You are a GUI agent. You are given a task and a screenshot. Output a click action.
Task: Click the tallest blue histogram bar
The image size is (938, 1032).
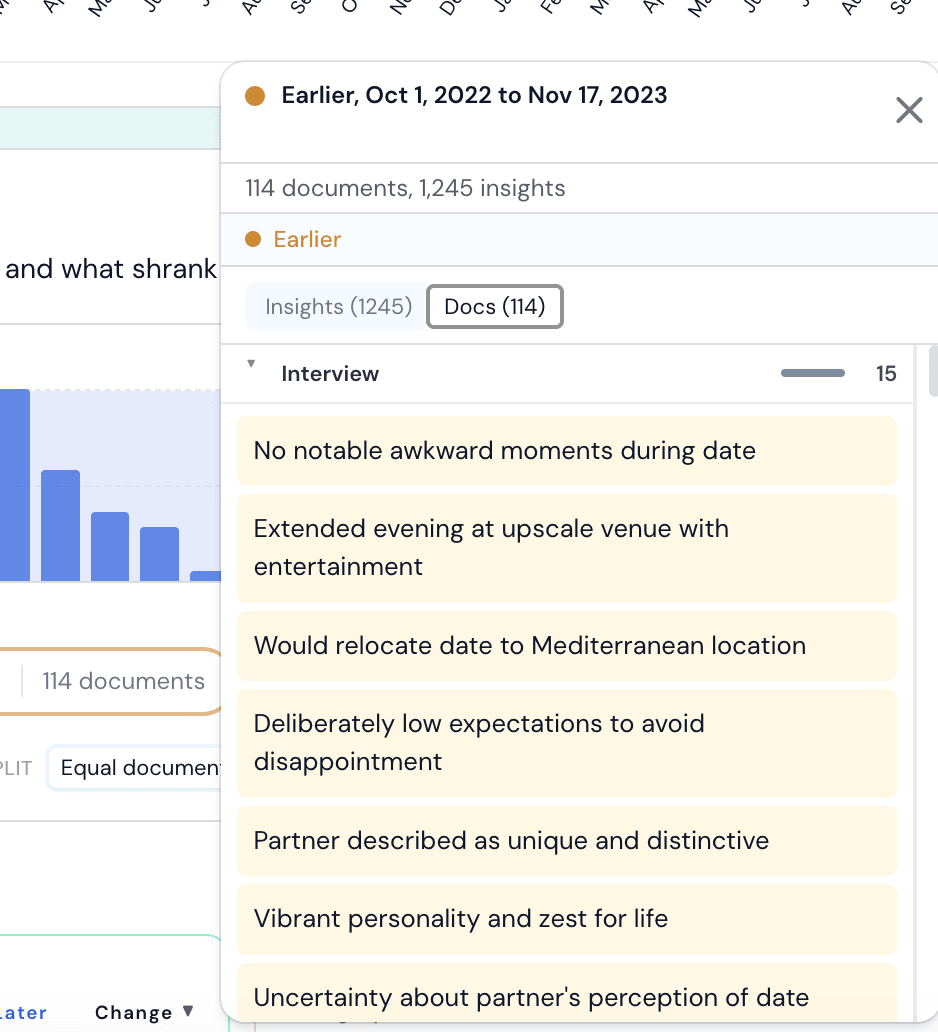point(14,485)
